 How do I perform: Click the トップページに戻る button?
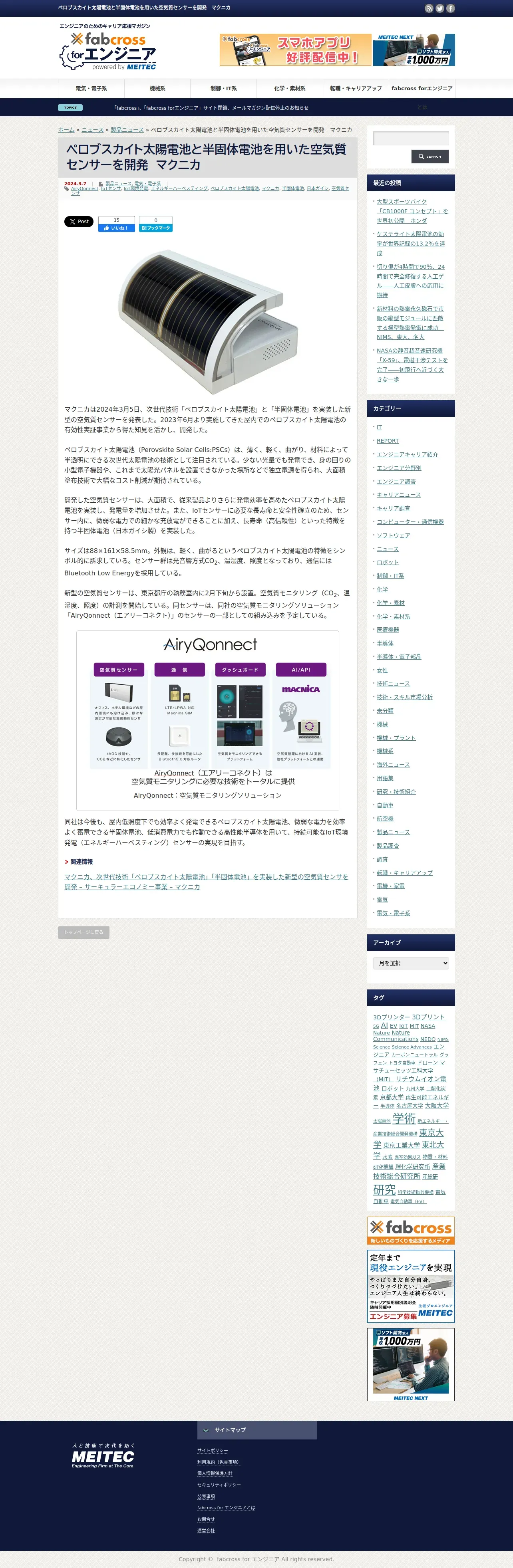point(84,932)
